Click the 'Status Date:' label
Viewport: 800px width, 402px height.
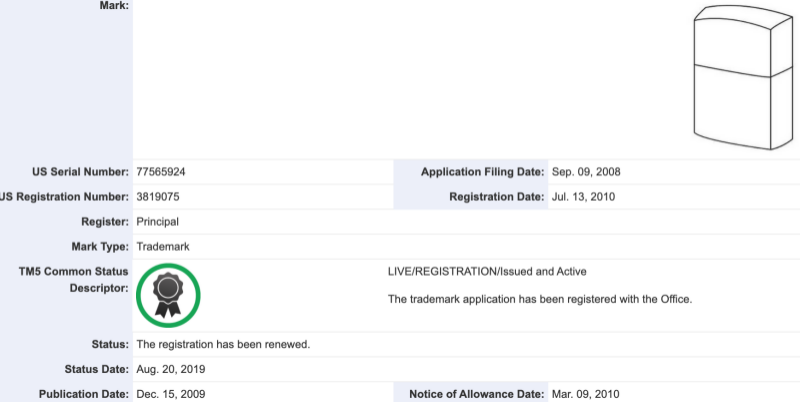[x=97, y=369]
